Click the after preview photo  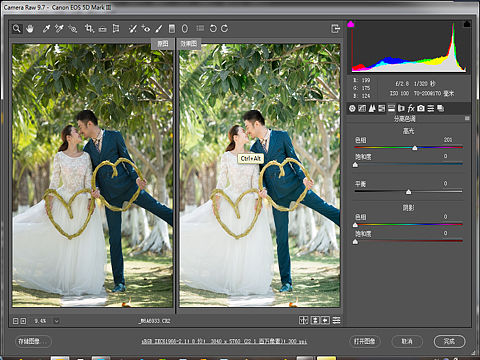(260, 175)
